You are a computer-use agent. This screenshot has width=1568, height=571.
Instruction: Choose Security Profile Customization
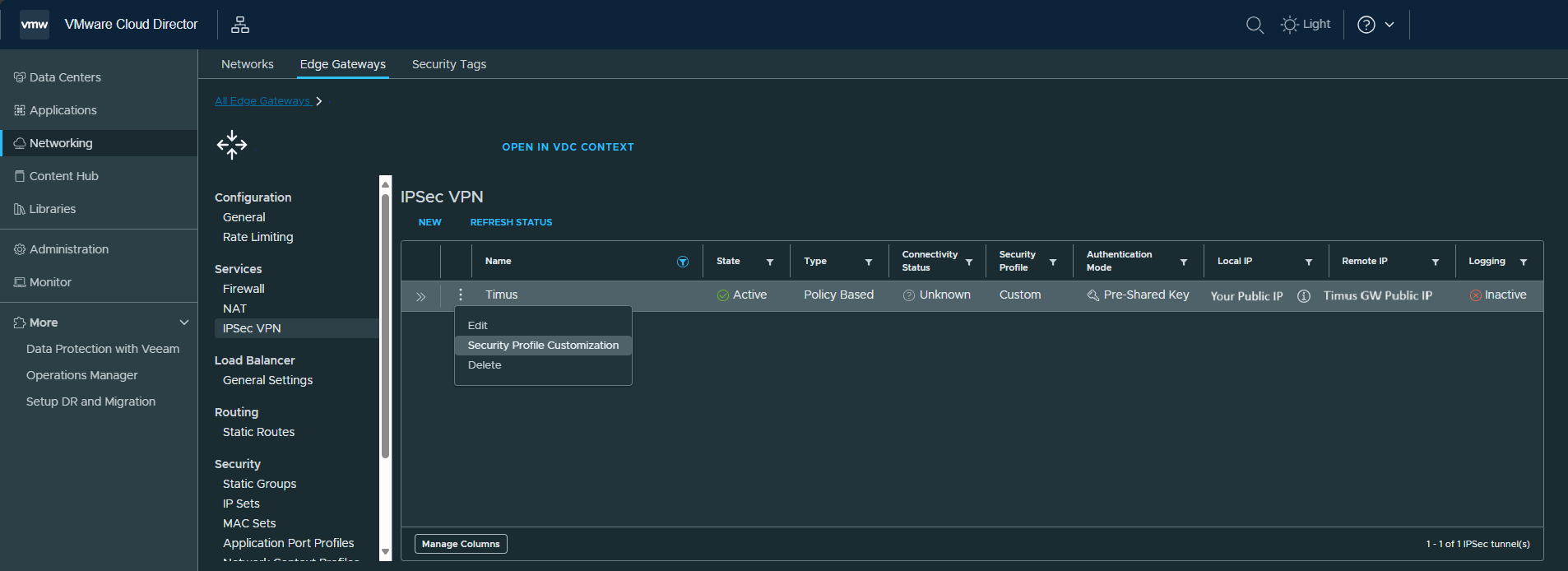[543, 346]
